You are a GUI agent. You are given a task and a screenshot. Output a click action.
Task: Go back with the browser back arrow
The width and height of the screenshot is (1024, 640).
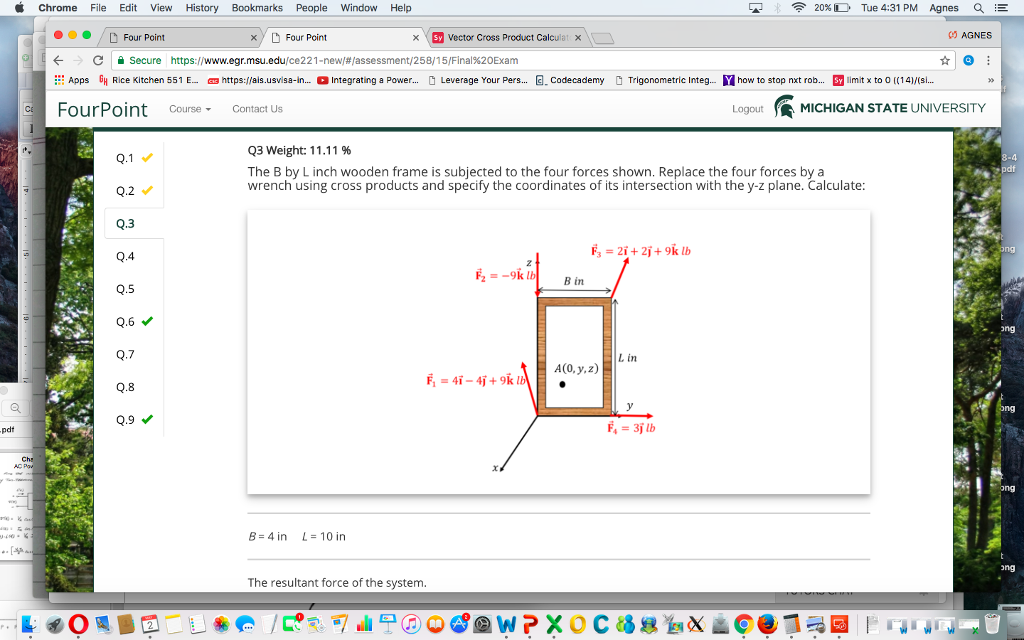(x=58, y=60)
